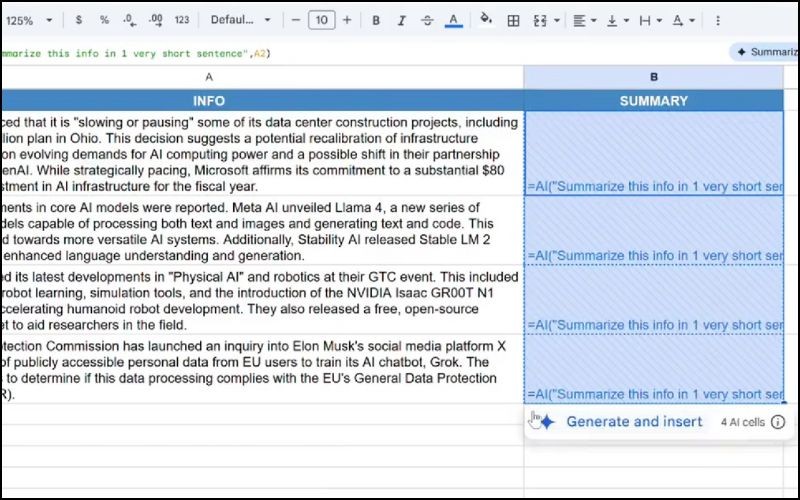Image resolution: width=800 pixels, height=500 pixels.
Task: Click the merge cells icon
Action: click(540, 20)
